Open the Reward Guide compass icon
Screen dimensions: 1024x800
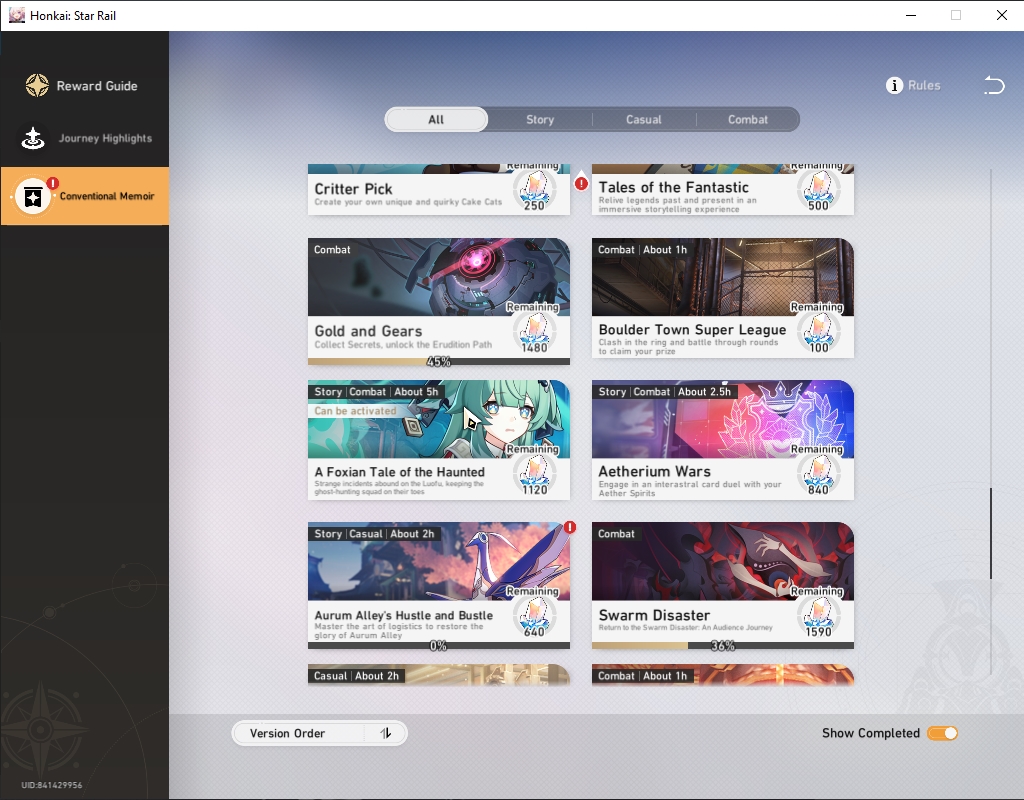tap(37, 86)
